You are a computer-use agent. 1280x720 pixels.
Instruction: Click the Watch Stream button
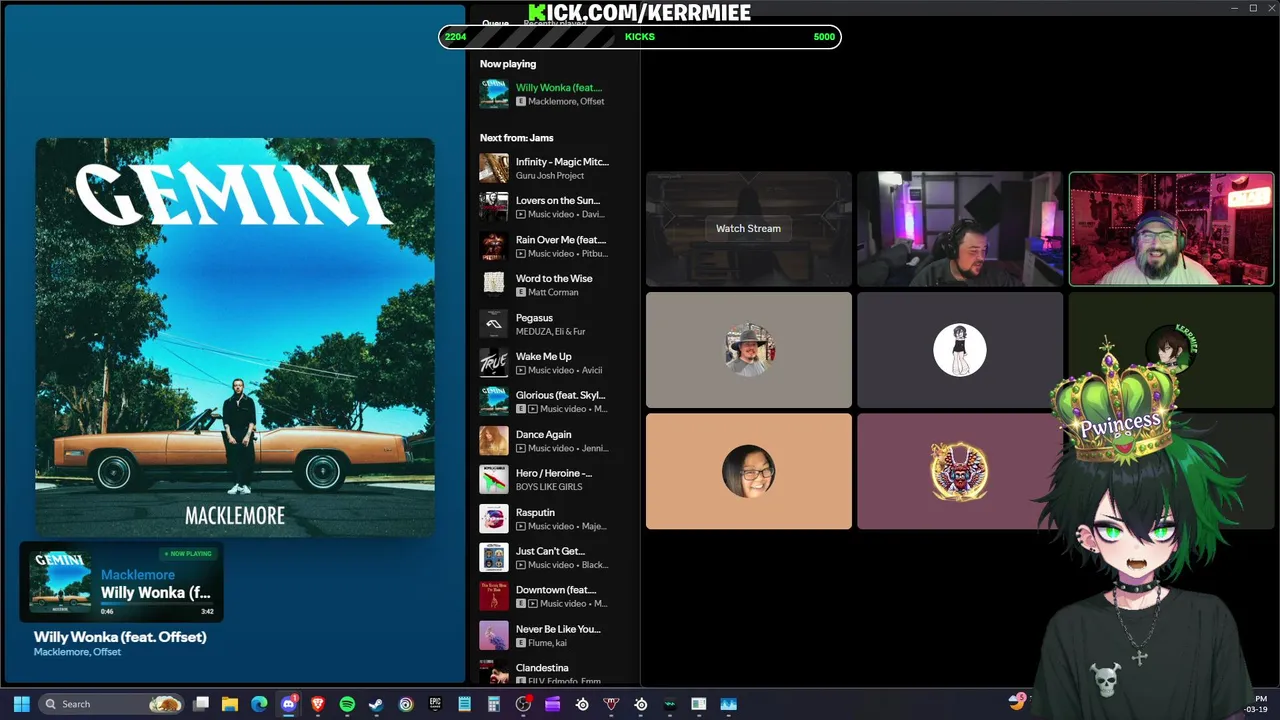(x=748, y=228)
